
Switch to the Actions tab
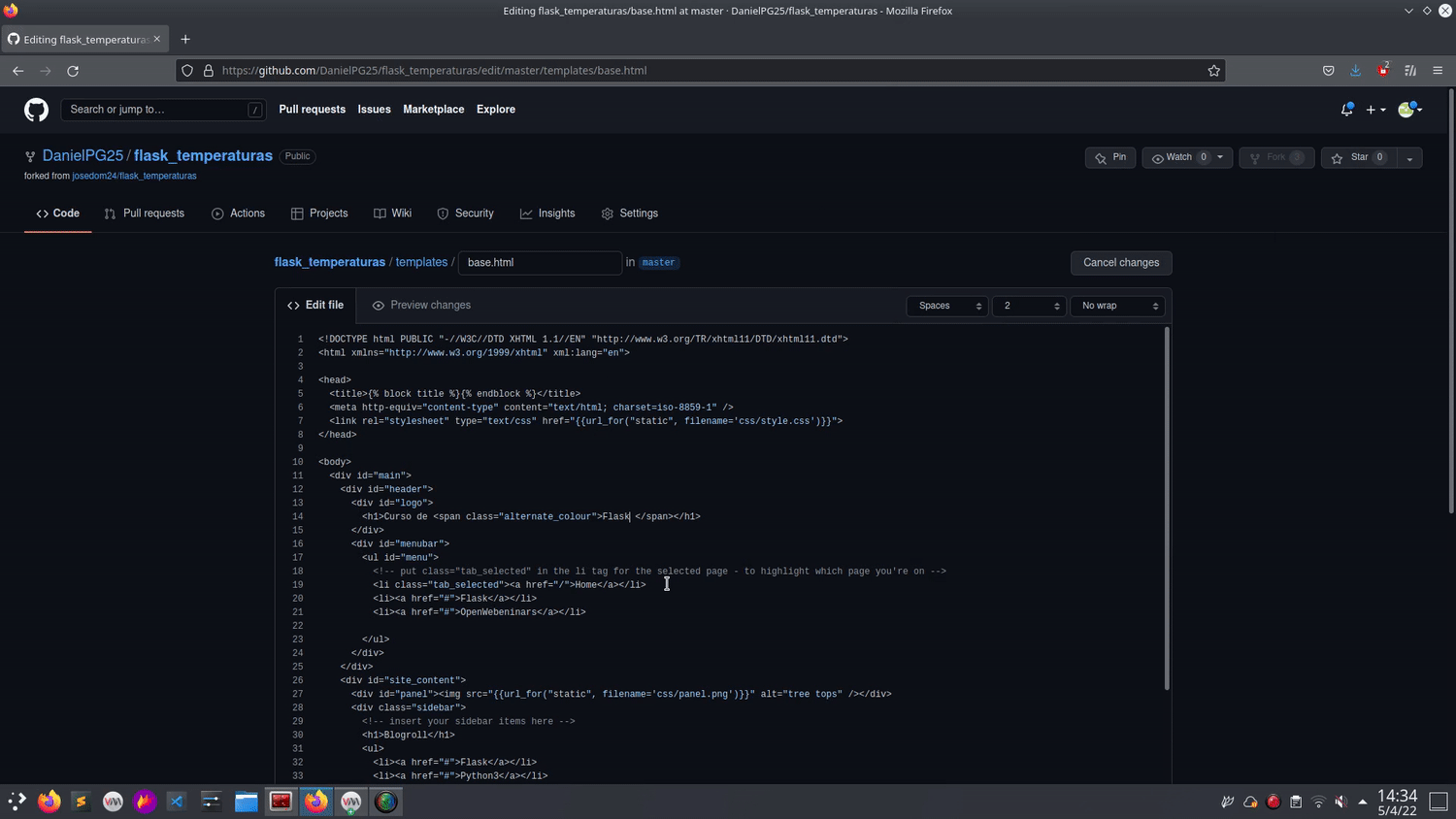(238, 213)
